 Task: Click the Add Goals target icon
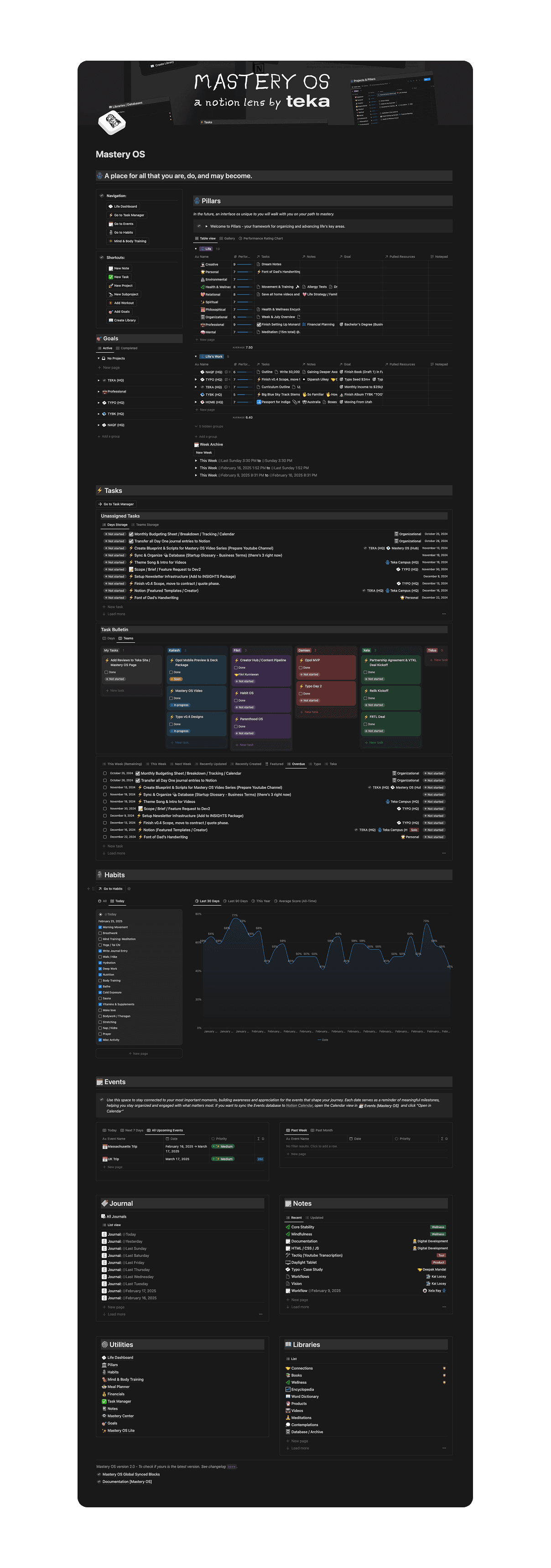coord(111,312)
